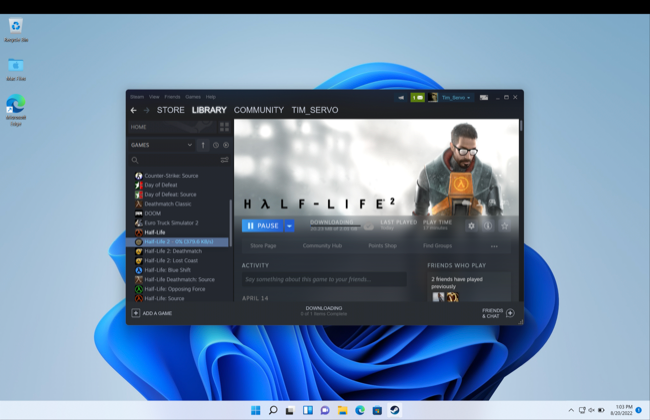Open the Find Groups link
Image resolution: width=650 pixels, height=420 pixels.
(x=437, y=246)
